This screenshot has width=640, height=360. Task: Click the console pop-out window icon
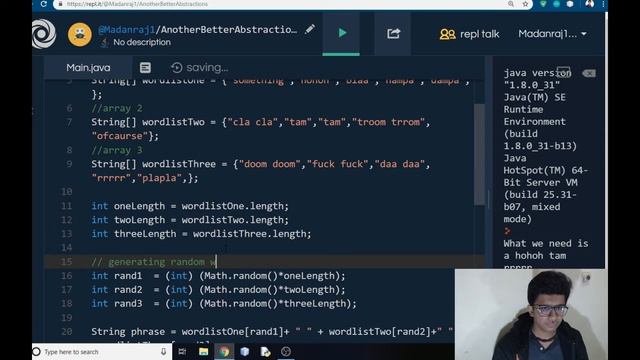(x=563, y=72)
